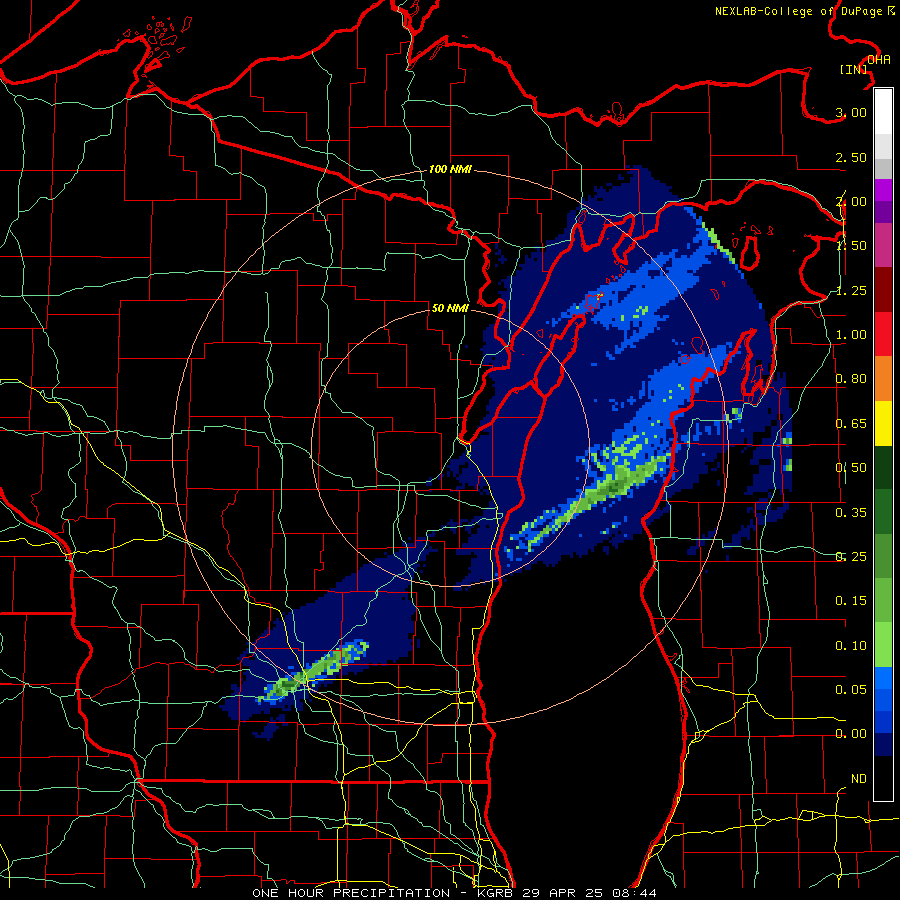Click the 'ONE HOUR PRECIPITATION' caption text

coord(351,893)
